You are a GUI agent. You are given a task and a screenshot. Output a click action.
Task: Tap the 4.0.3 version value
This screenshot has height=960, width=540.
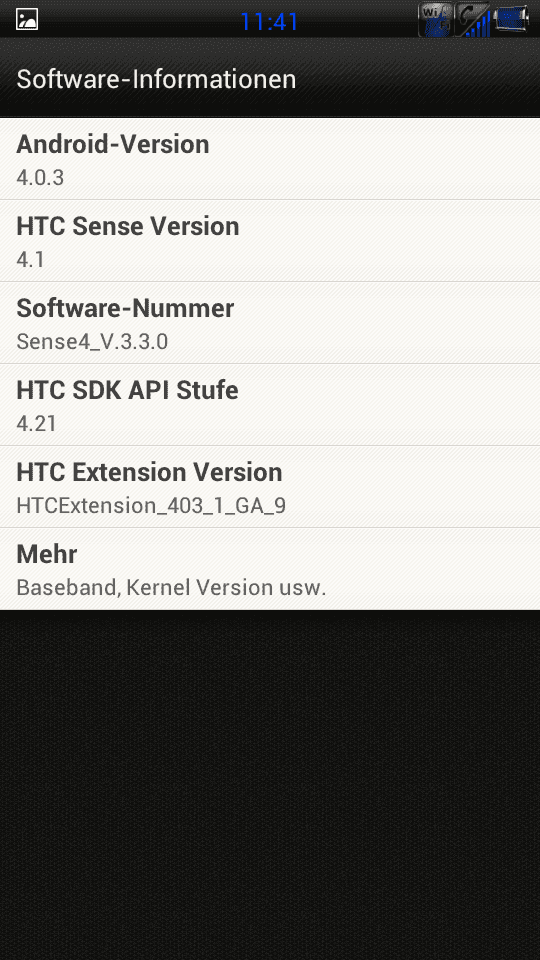40,178
